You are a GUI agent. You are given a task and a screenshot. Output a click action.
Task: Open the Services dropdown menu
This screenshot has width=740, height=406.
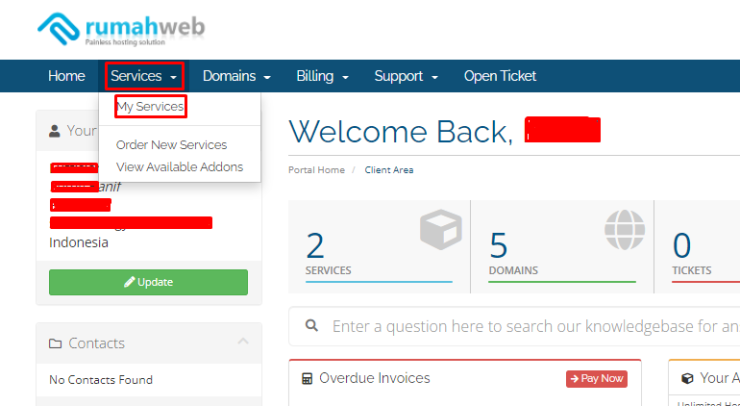144,76
